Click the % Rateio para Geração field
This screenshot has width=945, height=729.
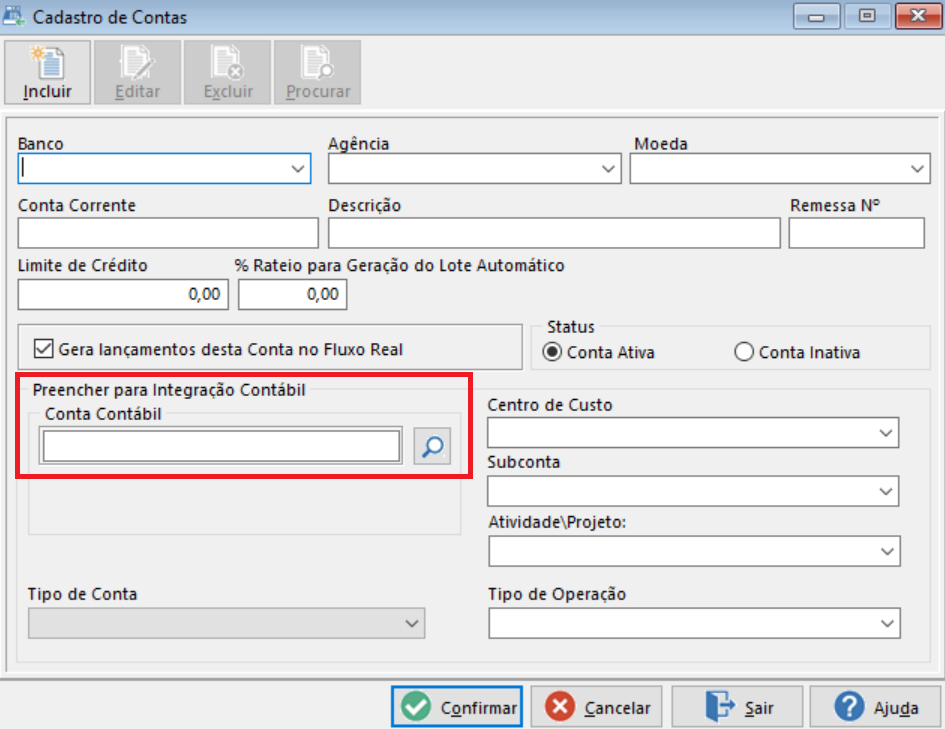pos(292,294)
